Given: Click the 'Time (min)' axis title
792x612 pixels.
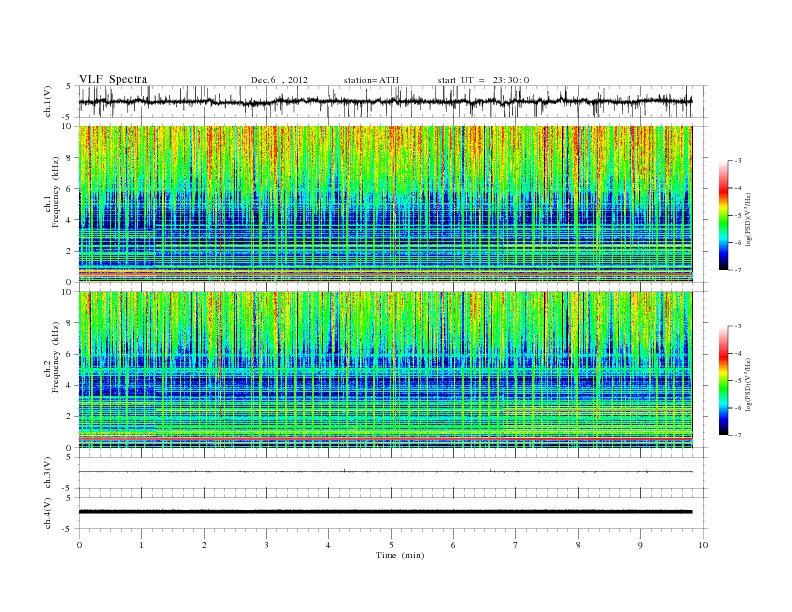Looking at the screenshot, I should 400,555.
